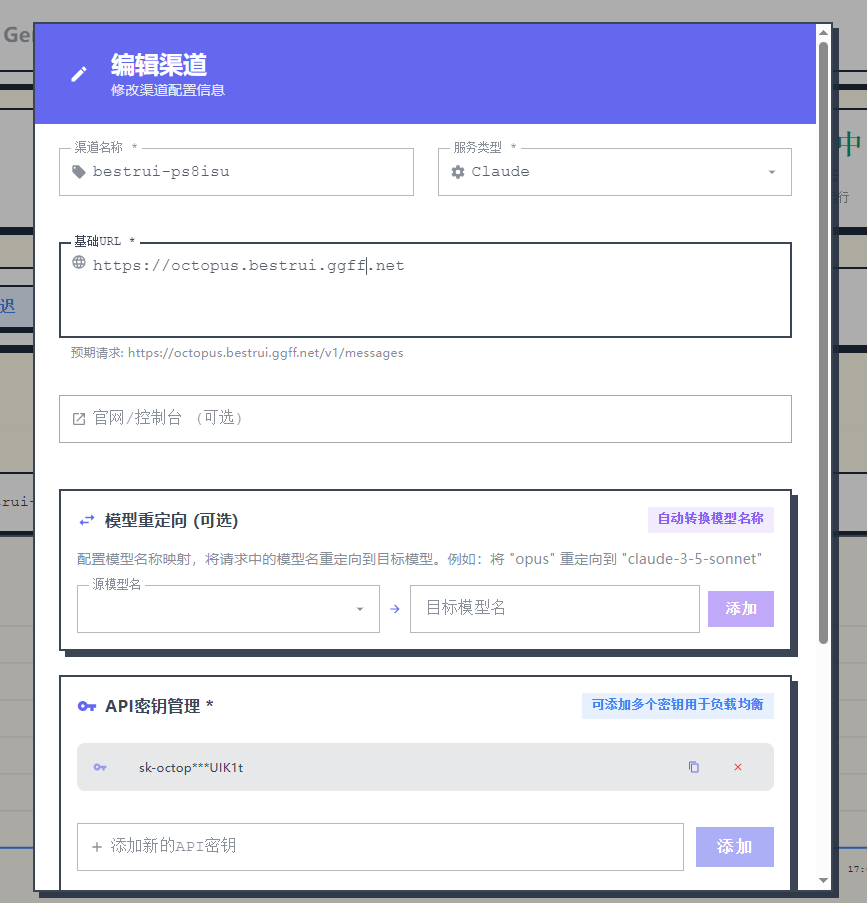Viewport: 867px width, 903px height.
Task: Click the expected request URL hint text
Action: pyautogui.click(x=237, y=353)
